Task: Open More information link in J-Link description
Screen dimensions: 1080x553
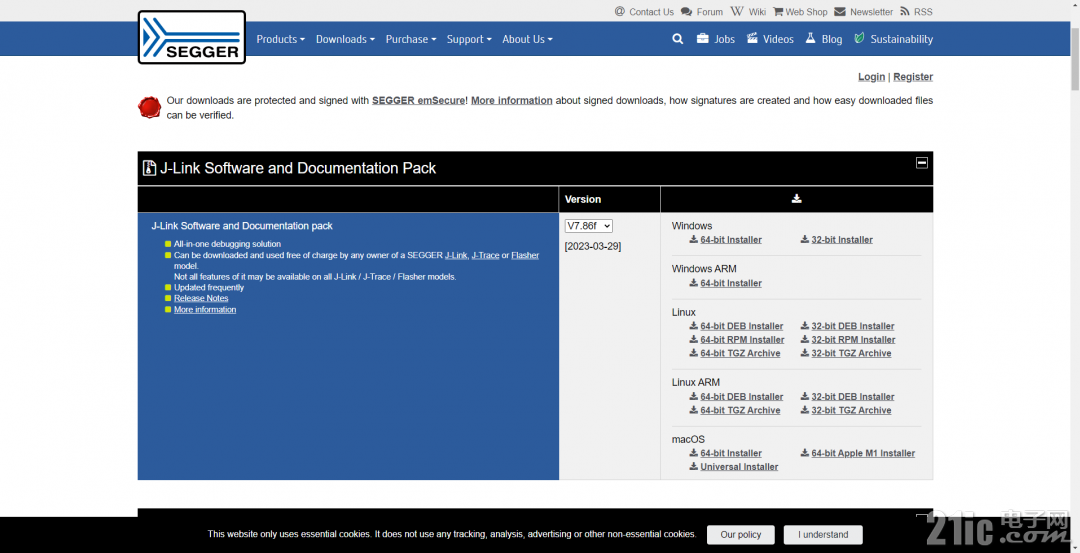Action: 205,309
